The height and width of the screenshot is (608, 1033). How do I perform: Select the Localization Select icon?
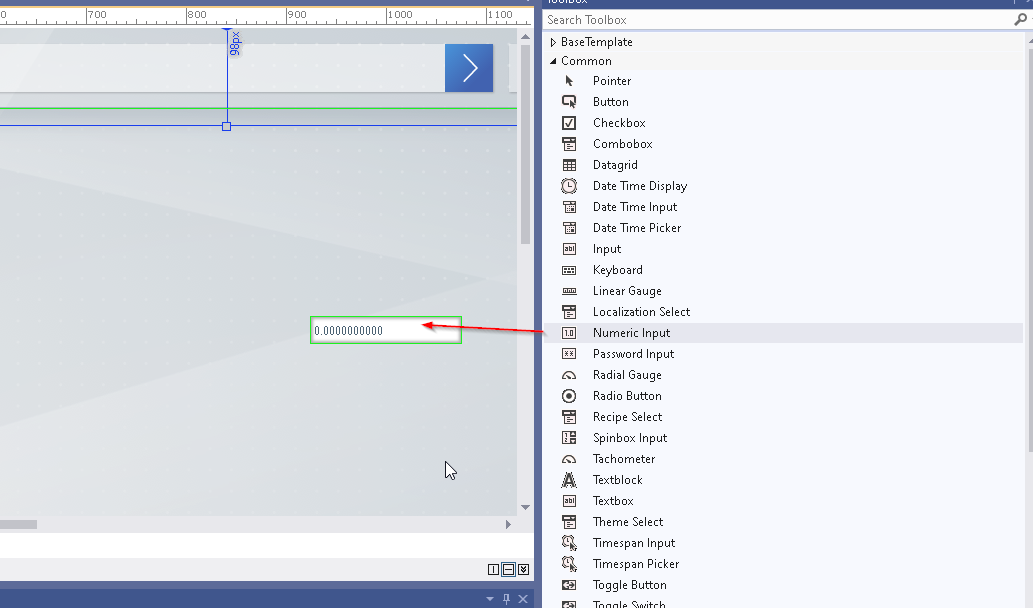coord(569,312)
